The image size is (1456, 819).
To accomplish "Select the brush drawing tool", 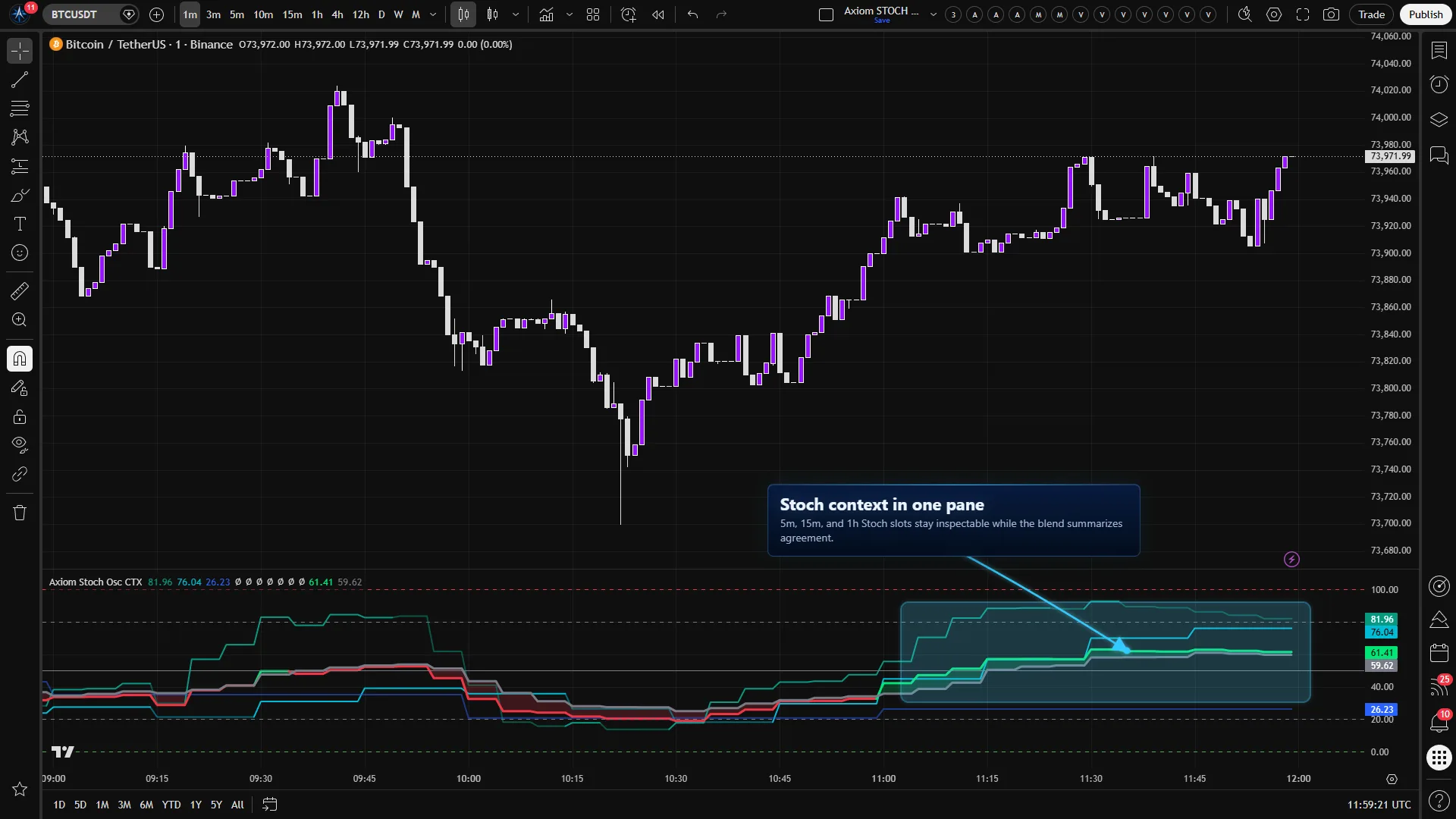I will point(20,196).
